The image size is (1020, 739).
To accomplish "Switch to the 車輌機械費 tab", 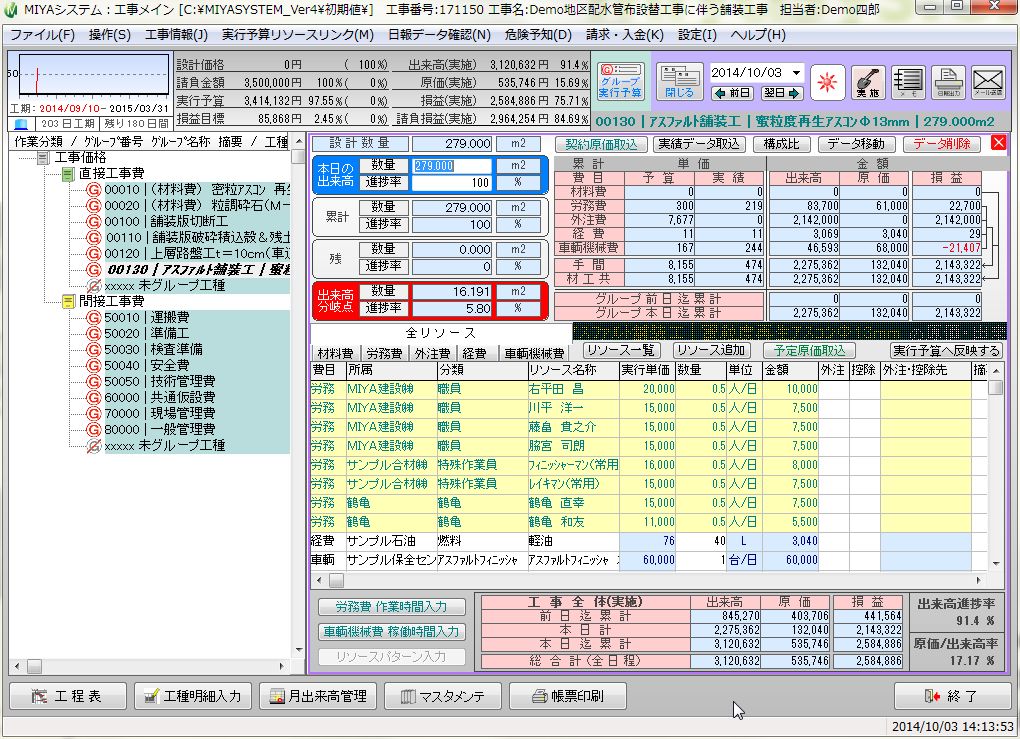I will click(x=533, y=353).
